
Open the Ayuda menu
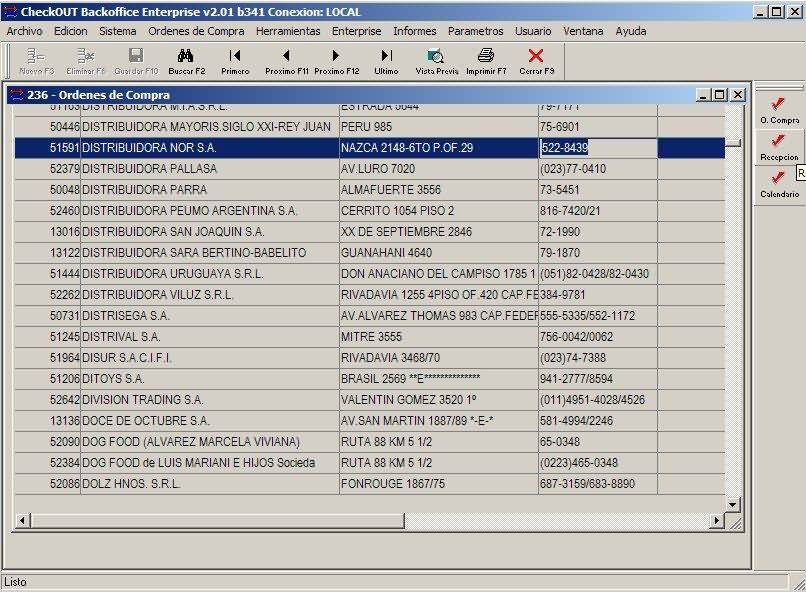[x=631, y=31]
